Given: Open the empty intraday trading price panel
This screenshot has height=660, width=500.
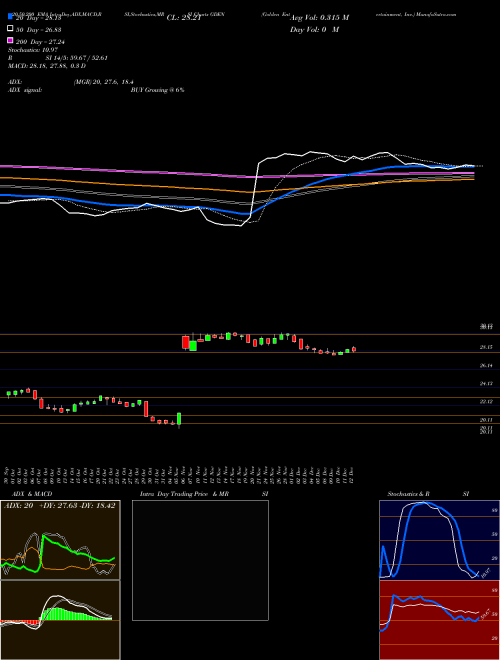Looking at the screenshot, I should 200,560.
